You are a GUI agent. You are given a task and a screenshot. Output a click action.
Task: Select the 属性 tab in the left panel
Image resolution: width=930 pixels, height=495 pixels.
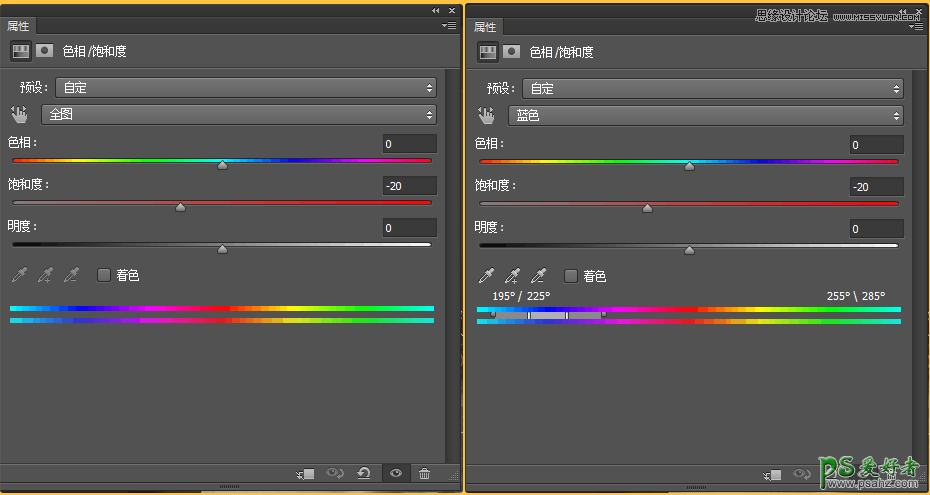click(x=19, y=26)
